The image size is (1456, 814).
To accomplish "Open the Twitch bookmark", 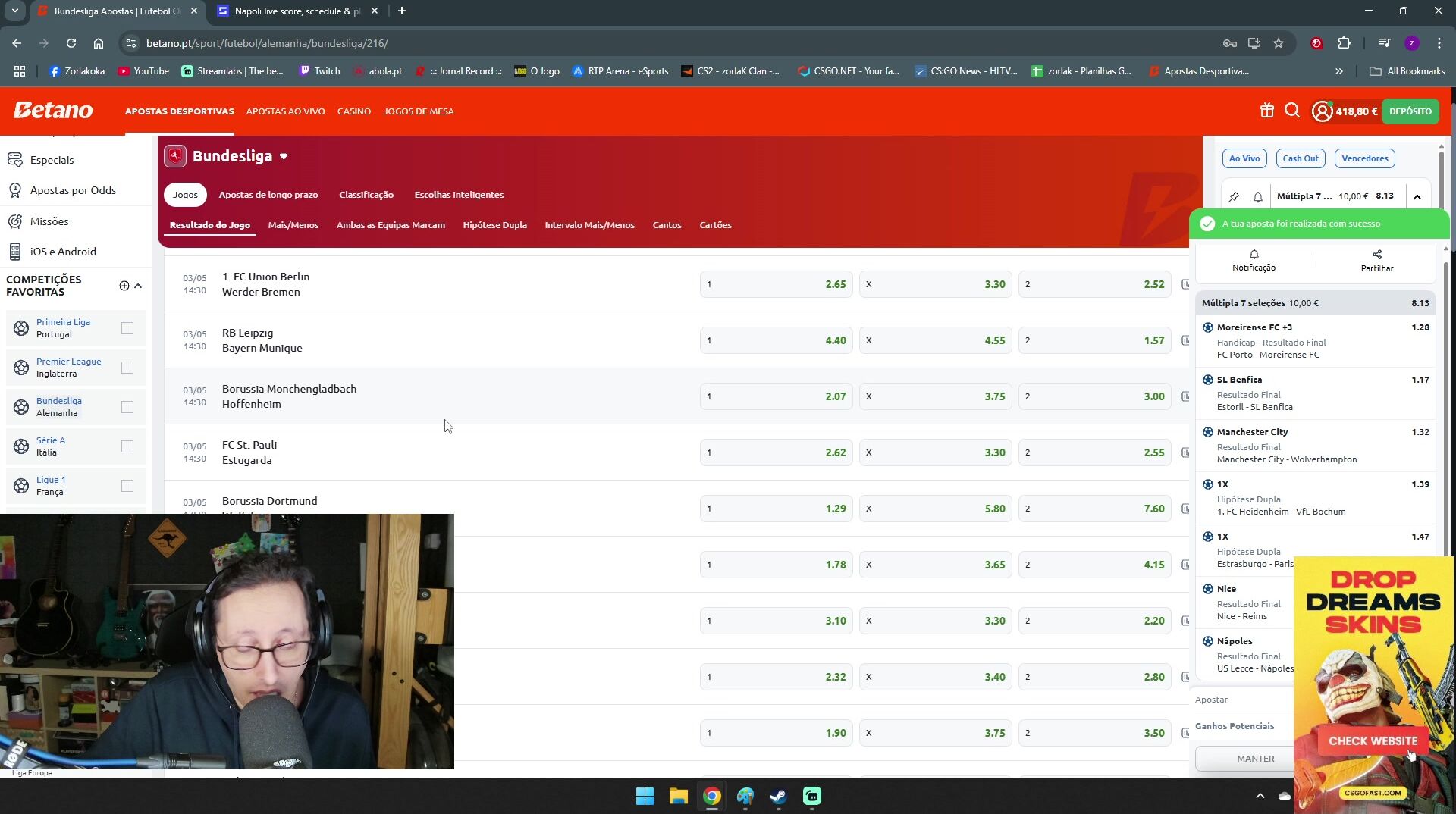I will [x=318, y=71].
